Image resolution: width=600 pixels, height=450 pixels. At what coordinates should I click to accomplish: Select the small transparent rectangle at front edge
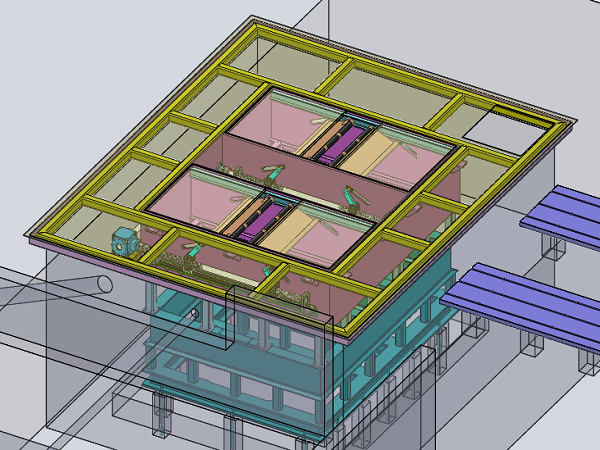click(x=232, y=318)
